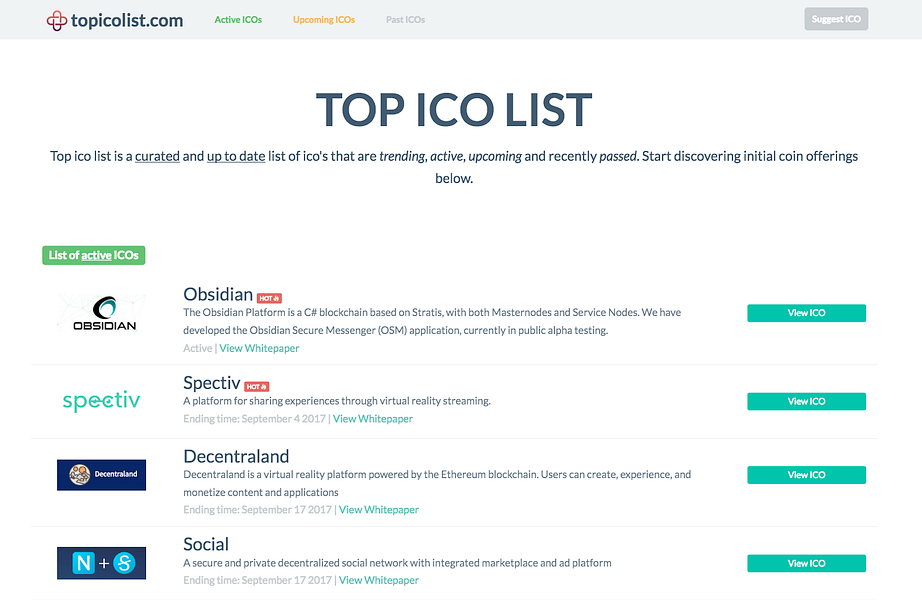The height and width of the screenshot is (600, 922).
Task: Select the Spectiv logo thumbnail
Action: [101, 399]
